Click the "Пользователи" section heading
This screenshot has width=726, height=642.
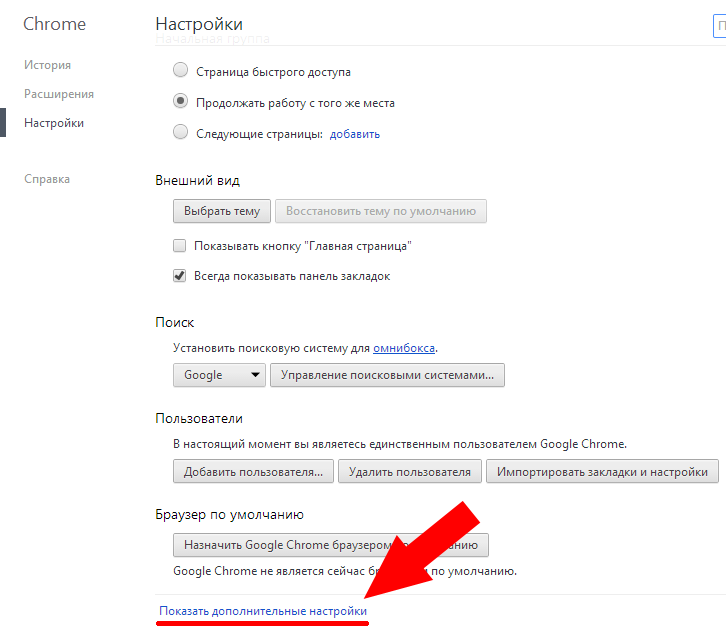[x=199, y=418]
